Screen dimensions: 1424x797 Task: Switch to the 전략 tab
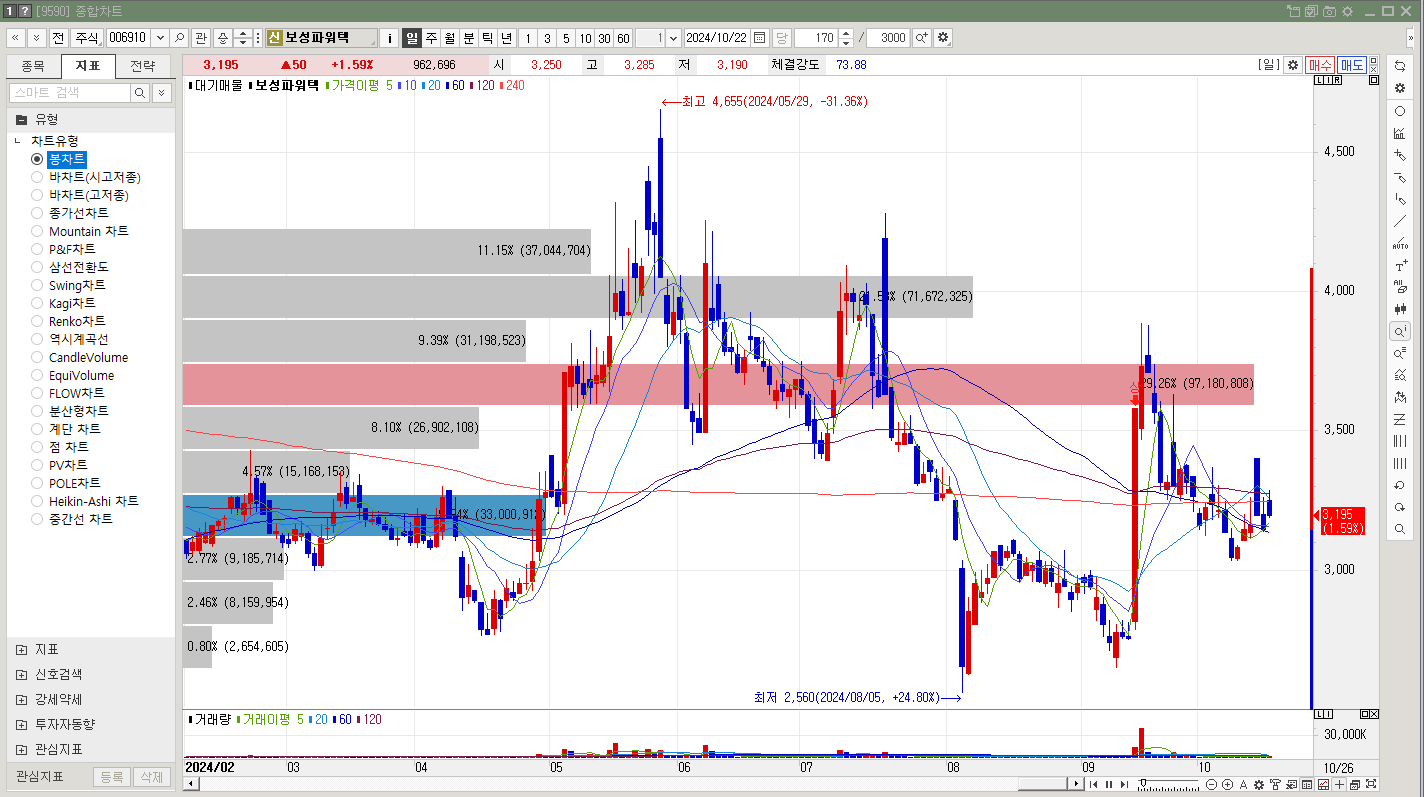coord(143,67)
